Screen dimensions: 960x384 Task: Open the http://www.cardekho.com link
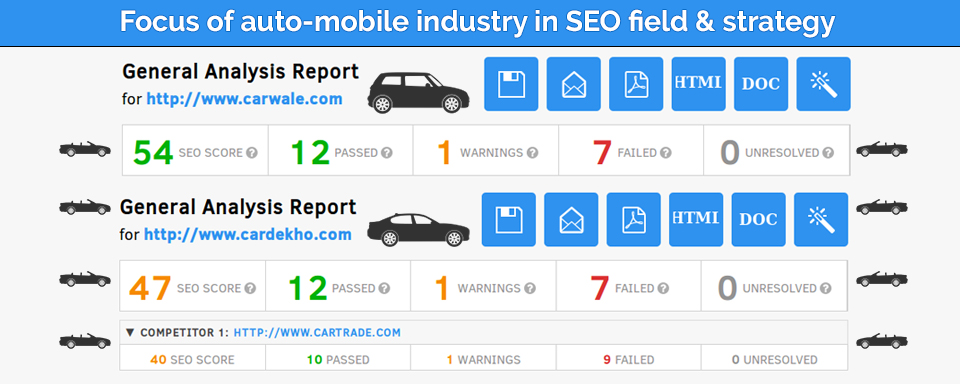248,234
